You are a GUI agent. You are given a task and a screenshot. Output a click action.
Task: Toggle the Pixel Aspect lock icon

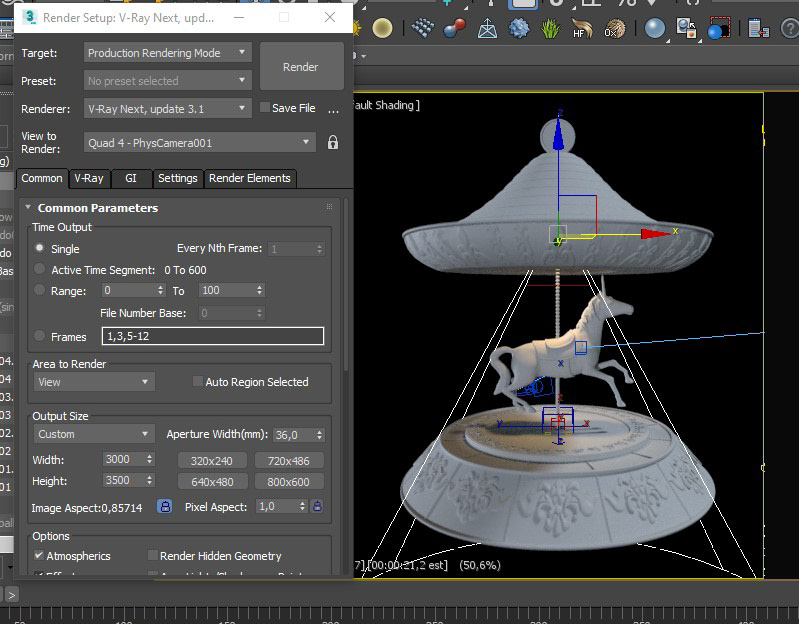click(x=317, y=506)
